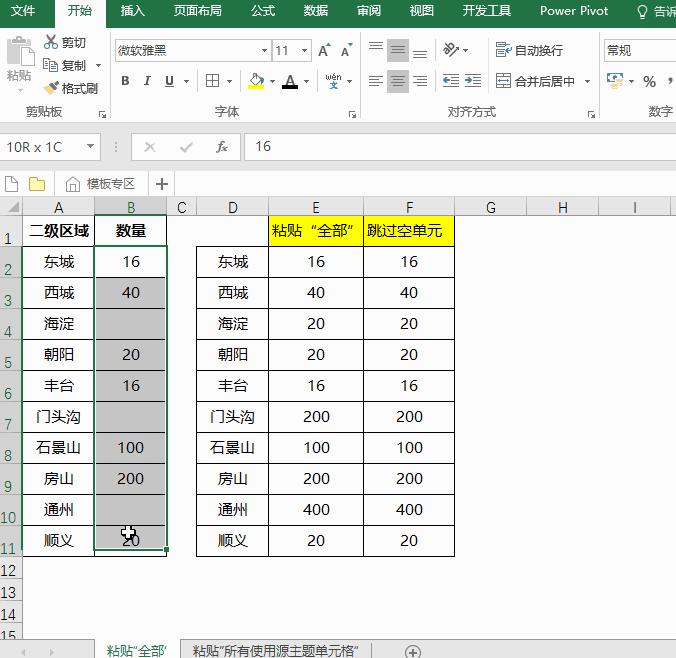Click the Copy button

click(x=65, y=66)
